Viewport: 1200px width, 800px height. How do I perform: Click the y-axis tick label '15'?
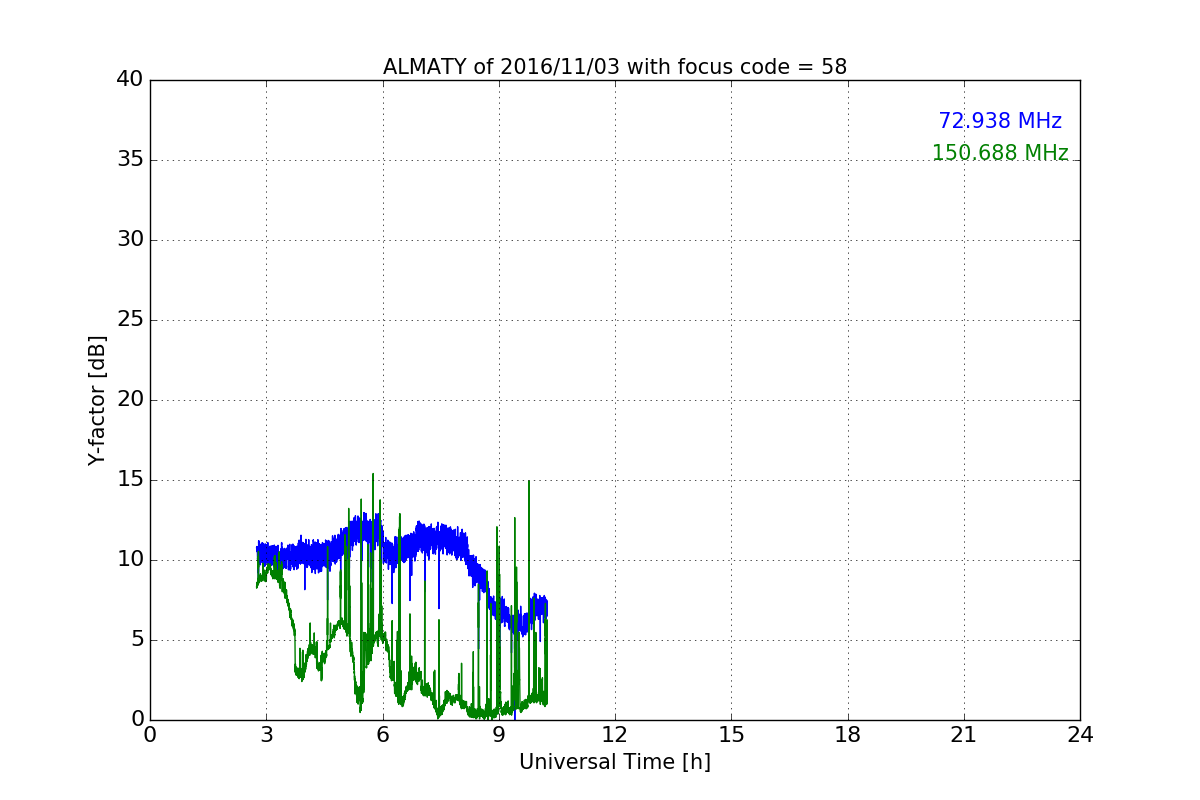point(131,479)
